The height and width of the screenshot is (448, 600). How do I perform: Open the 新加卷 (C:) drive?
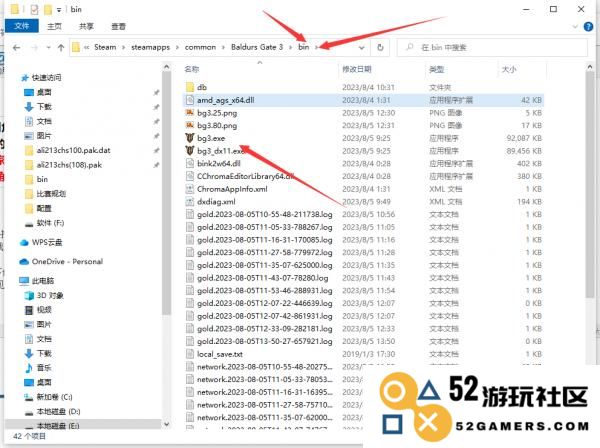(x=54, y=397)
